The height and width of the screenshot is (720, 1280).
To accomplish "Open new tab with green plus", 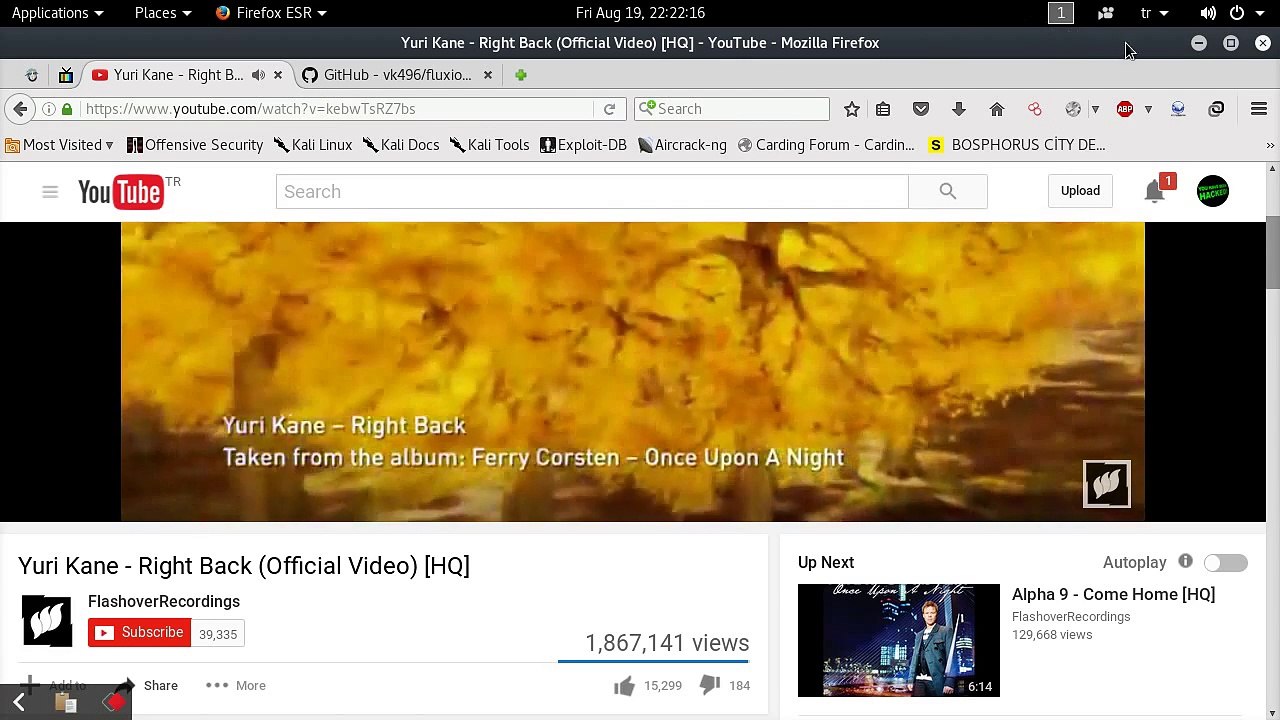I will tap(520, 75).
